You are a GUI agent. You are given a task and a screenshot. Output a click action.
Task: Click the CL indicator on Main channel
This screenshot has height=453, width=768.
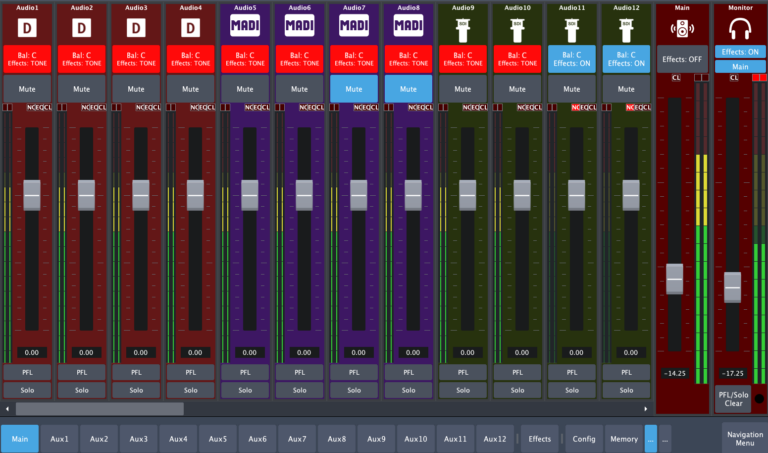coord(676,78)
